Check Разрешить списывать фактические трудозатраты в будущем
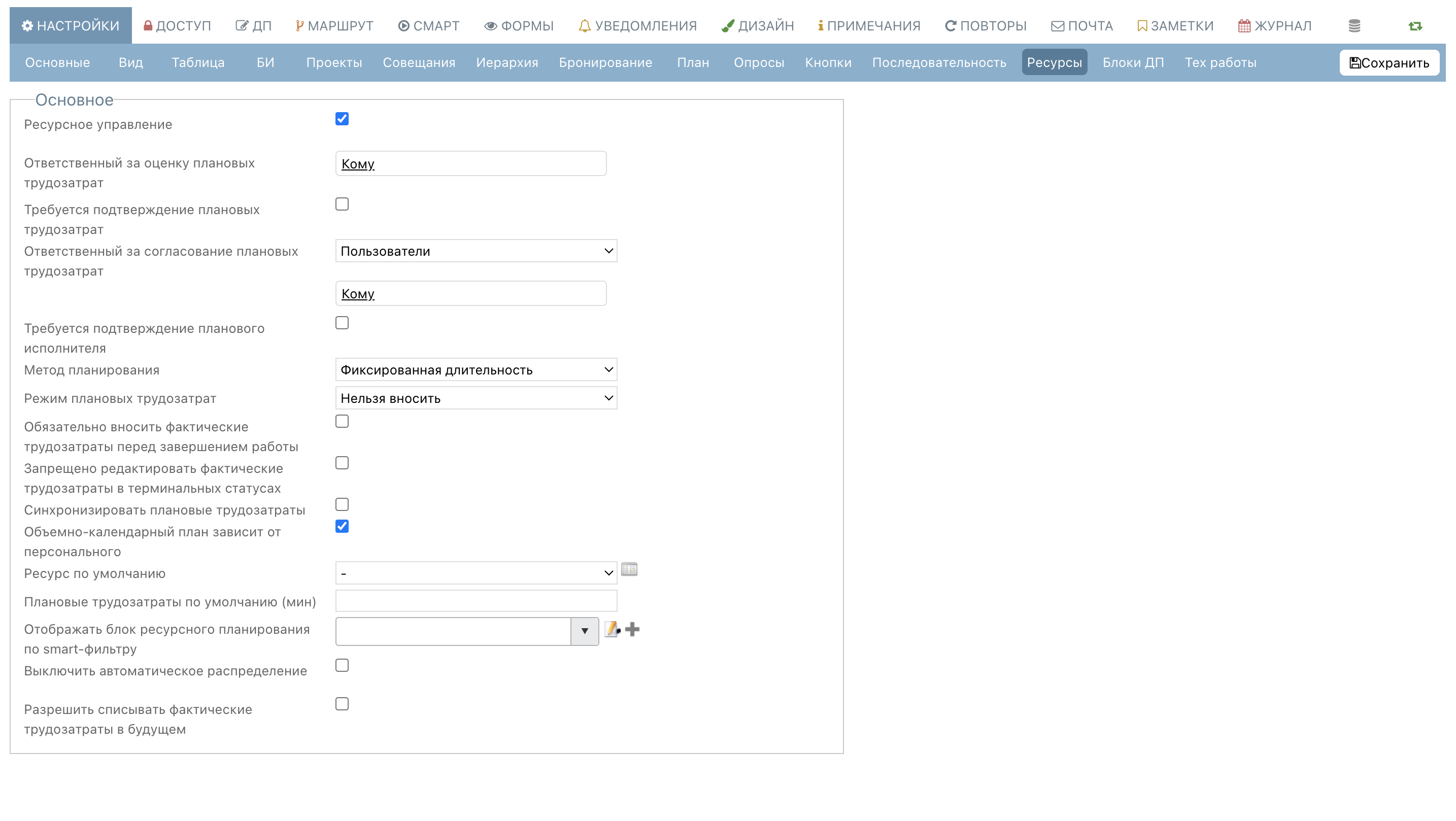The width and height of the screenshot is (1456, 821). 342,703
